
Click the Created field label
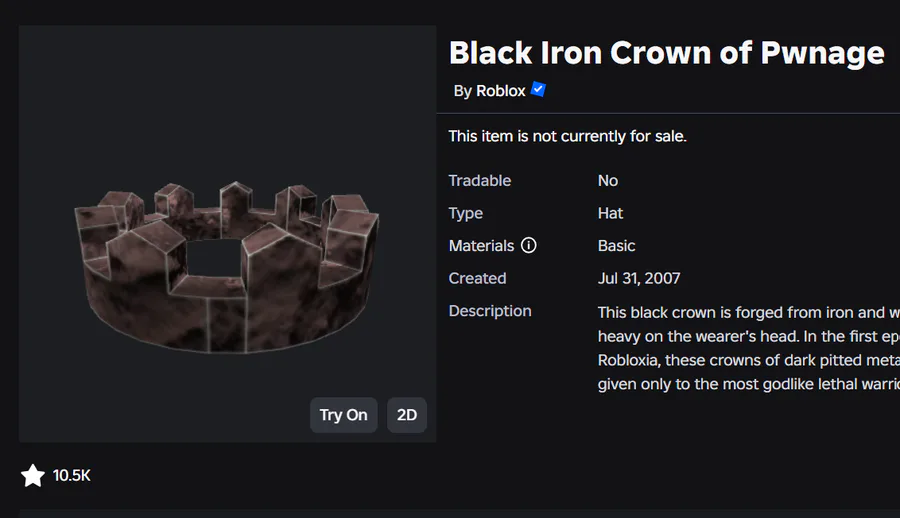click(x=477, y=278)
